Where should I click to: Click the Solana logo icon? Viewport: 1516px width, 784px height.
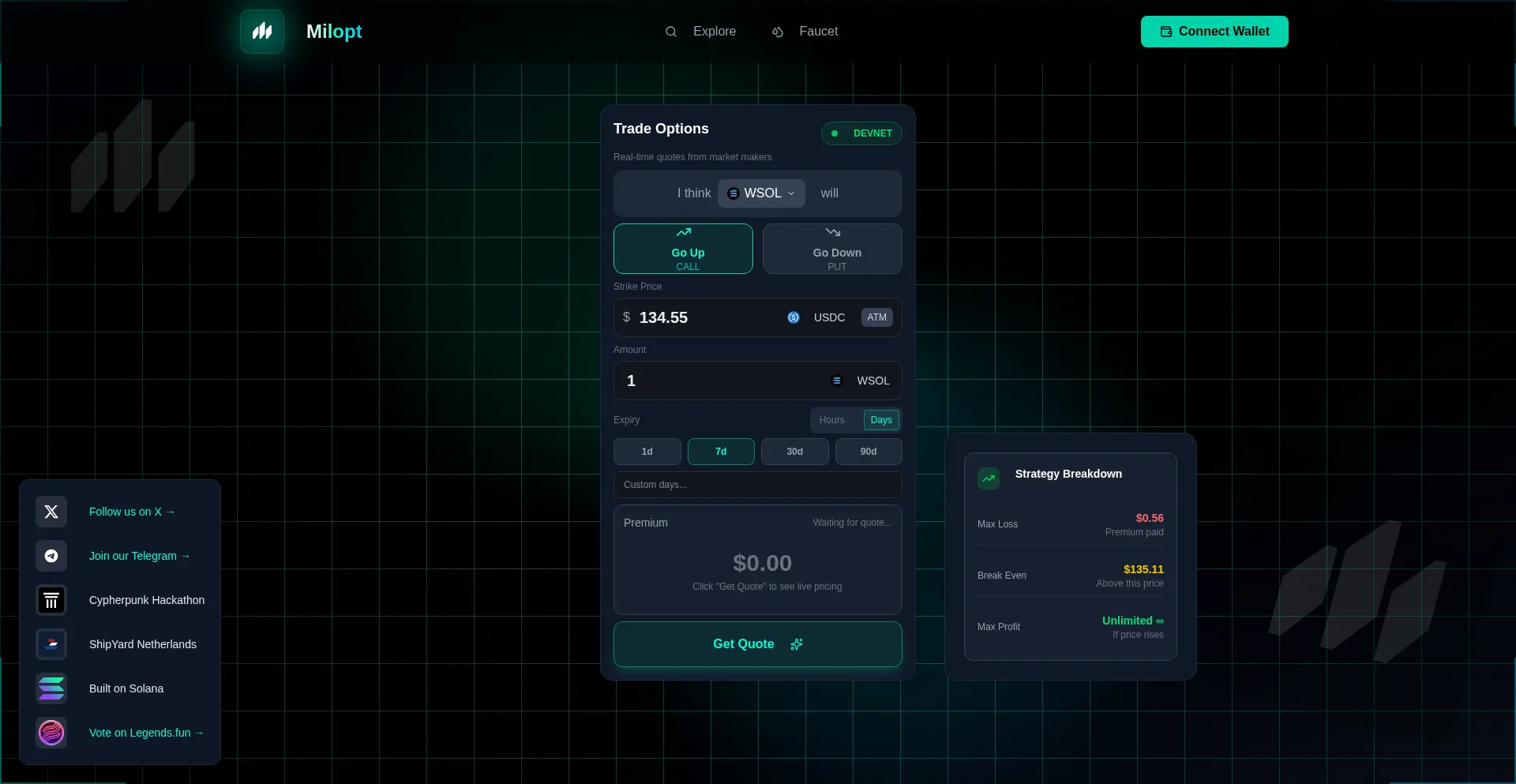(x=51, y=688)
